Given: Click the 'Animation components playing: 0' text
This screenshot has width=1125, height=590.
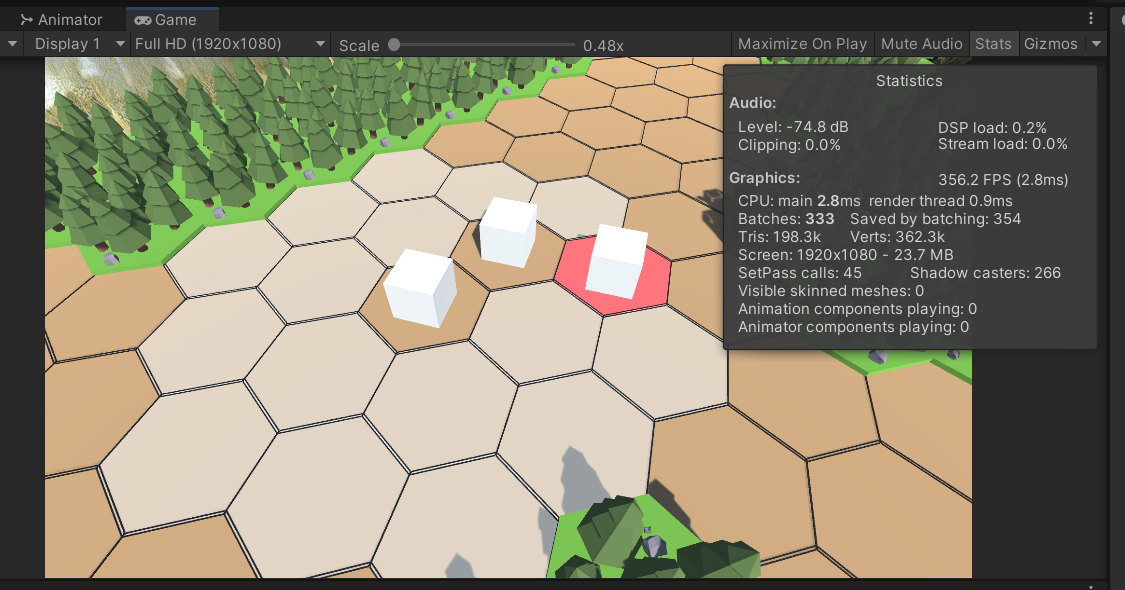Looking at the screenshot, I should (x=857, y=309).
